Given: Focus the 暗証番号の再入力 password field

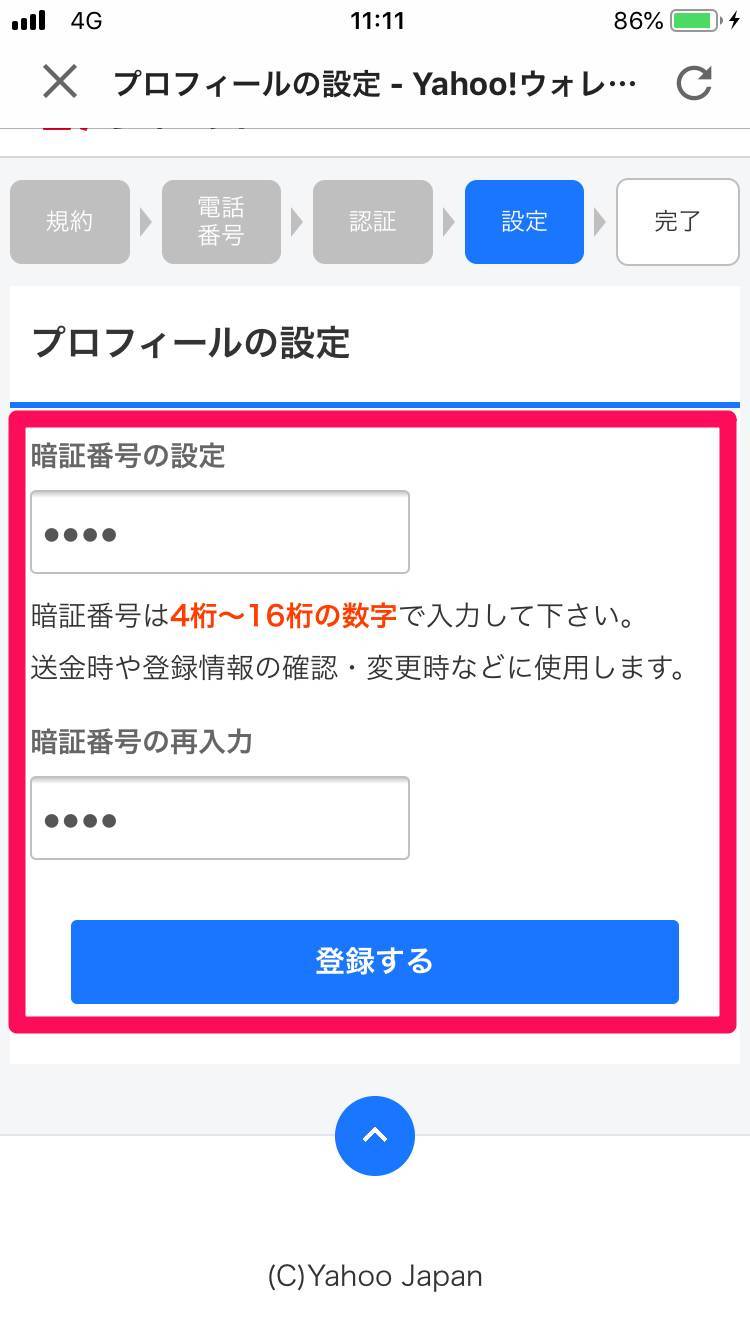Looking at the screenshot, I should 220,818.
